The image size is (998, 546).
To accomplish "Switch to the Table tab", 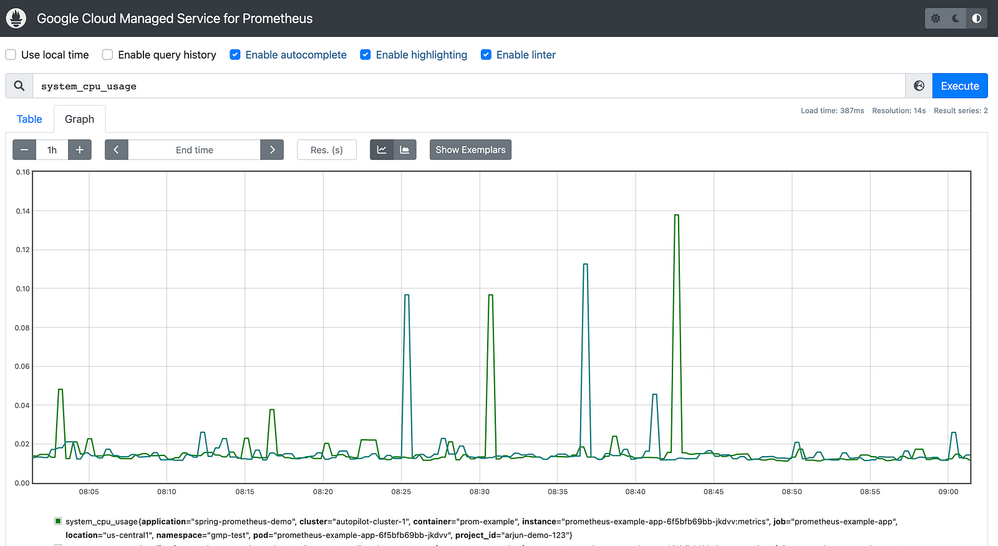I will point(29,119).
